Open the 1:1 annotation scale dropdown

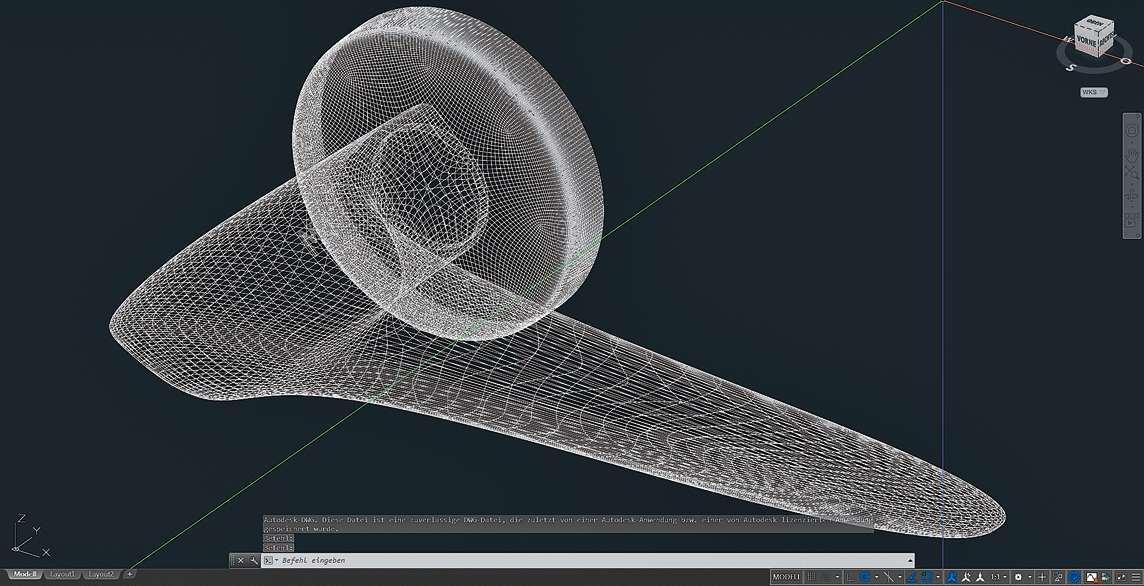(999, 577)
